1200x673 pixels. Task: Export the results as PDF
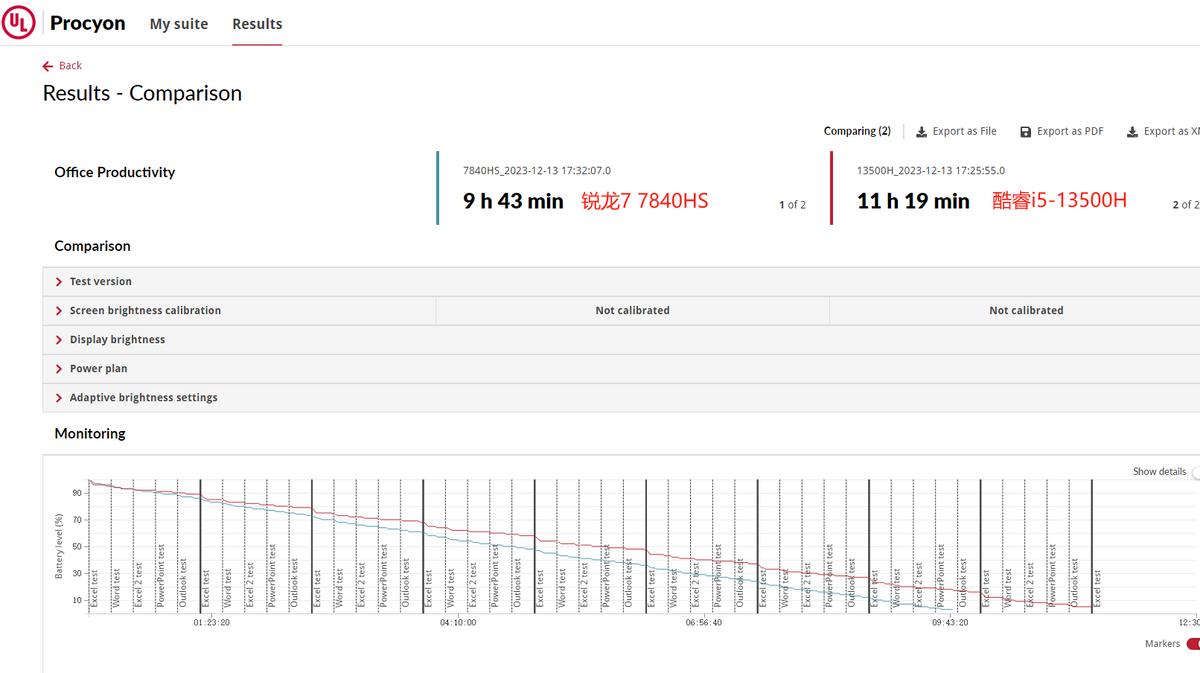pos(1061,131)
